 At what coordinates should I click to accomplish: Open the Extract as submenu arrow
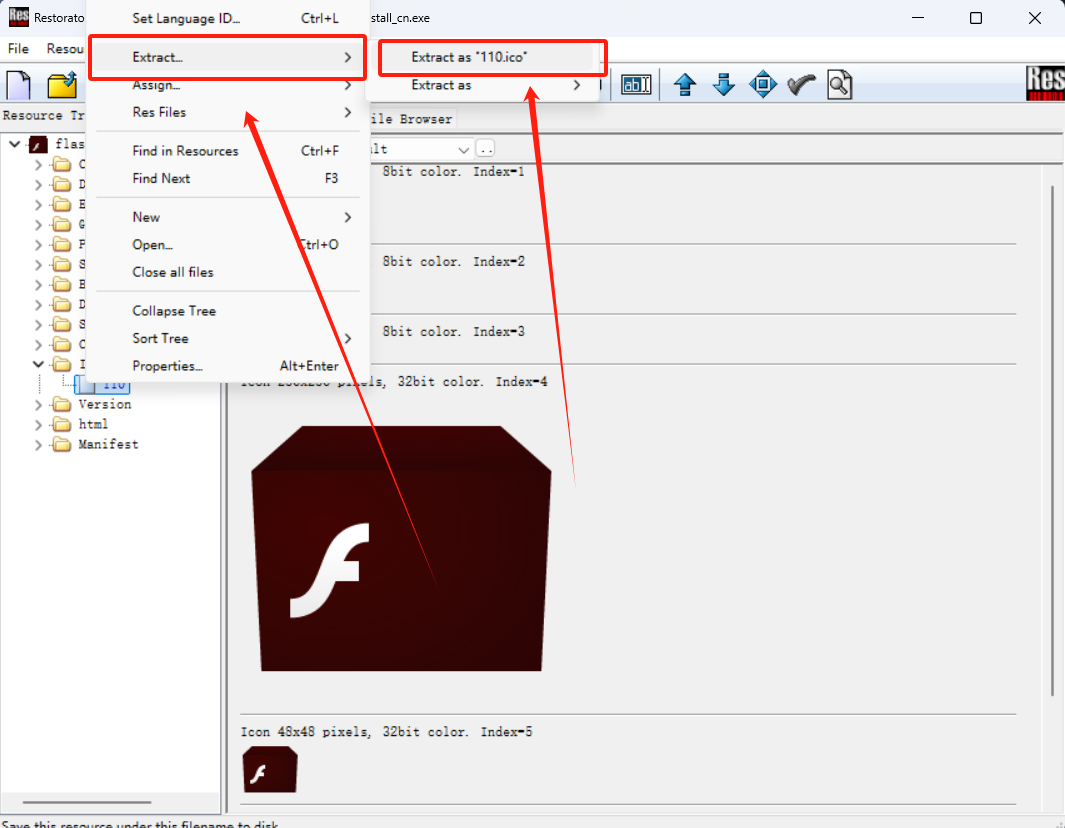click(577, 85)
